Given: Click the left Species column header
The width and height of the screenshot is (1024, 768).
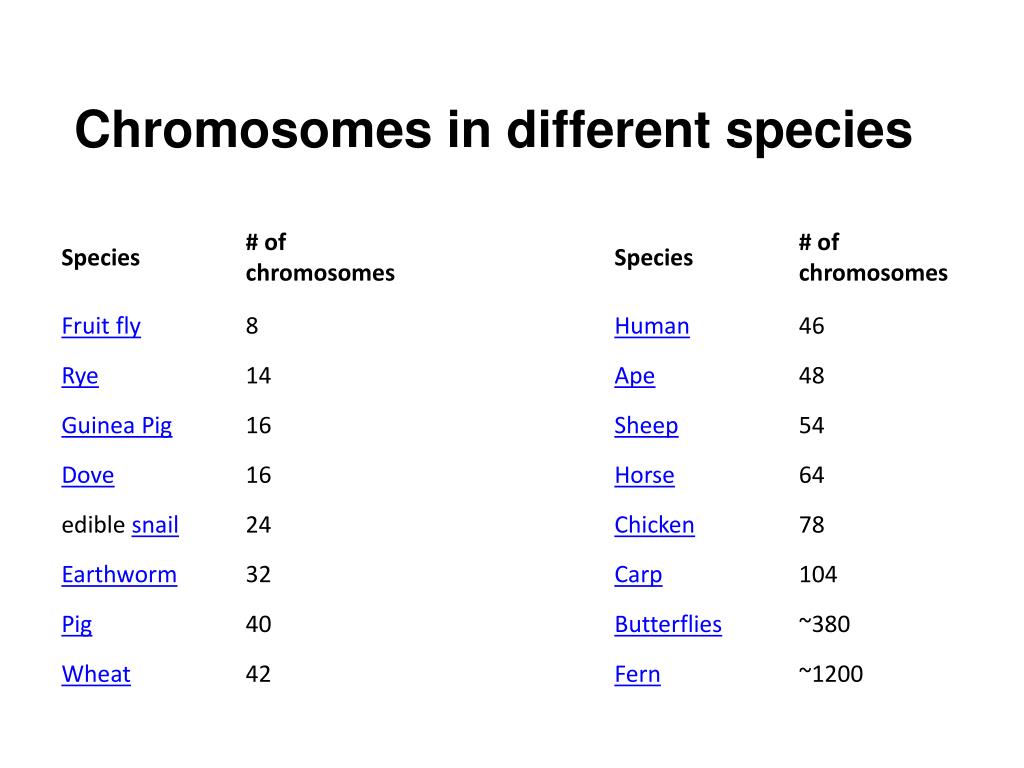Looking at the screenshot, I should click(x=101, y=257).
